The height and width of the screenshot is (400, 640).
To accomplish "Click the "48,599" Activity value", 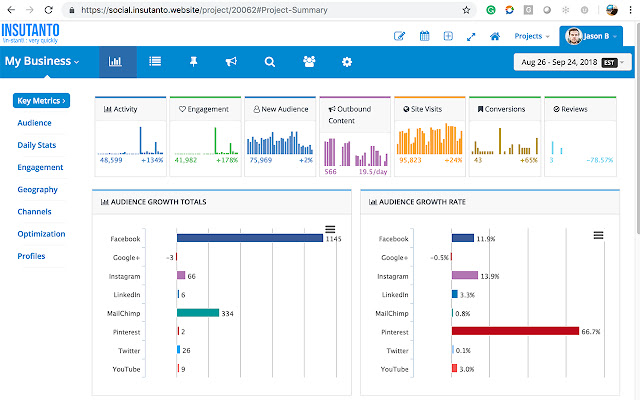I will coord(111,160).
